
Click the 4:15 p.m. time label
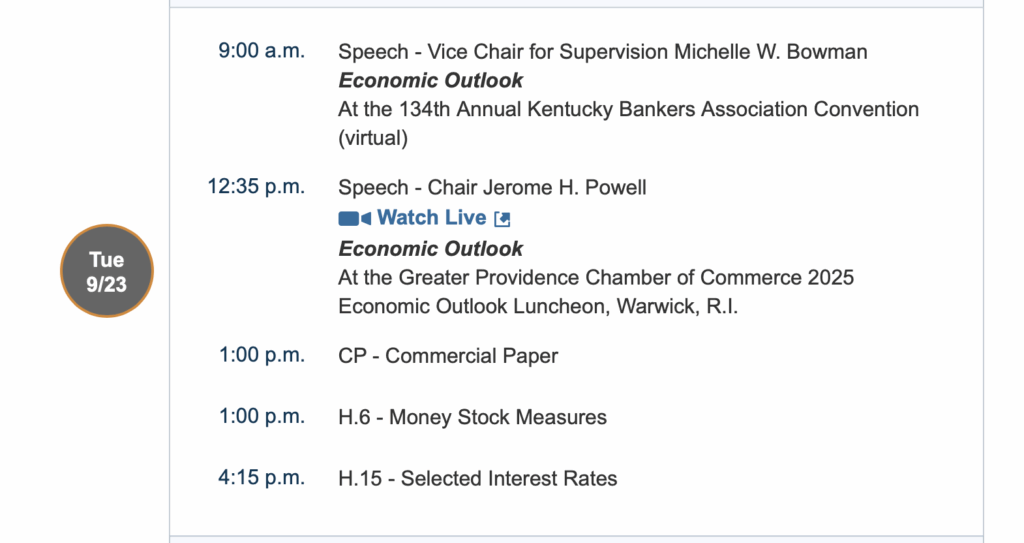pos(262,479)
